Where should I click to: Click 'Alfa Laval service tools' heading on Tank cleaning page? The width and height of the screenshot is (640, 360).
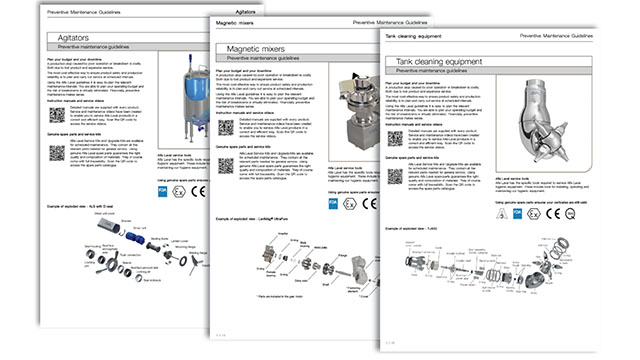[512, 178]
